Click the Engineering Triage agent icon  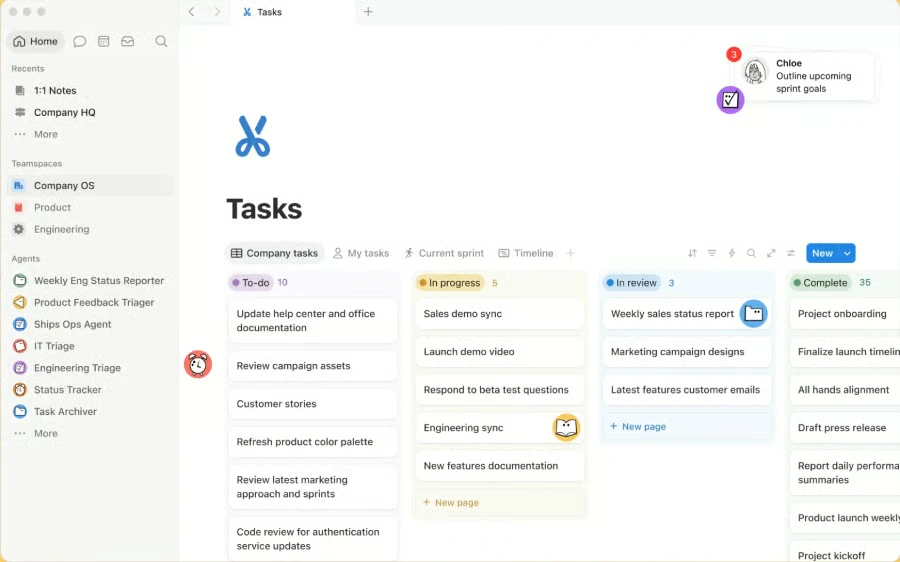pyautogui.click(x=20, y=368)
